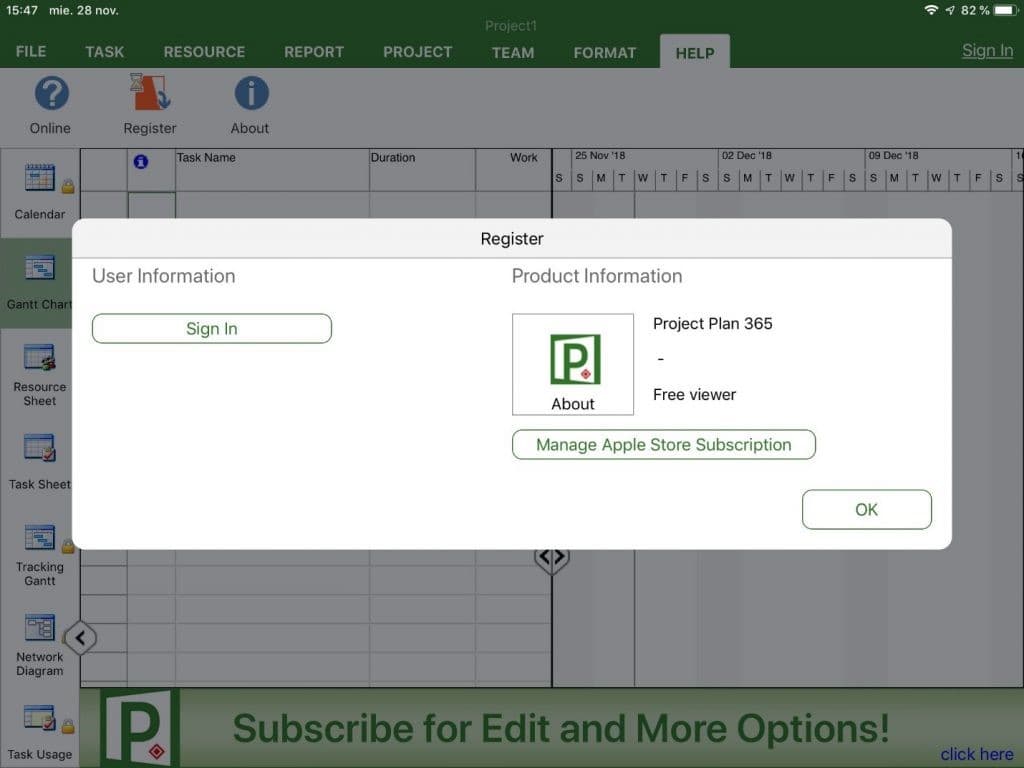This screenshot has height=768, width=1024.
Task: Open the Tracking Gantt view
Action: 39,550
